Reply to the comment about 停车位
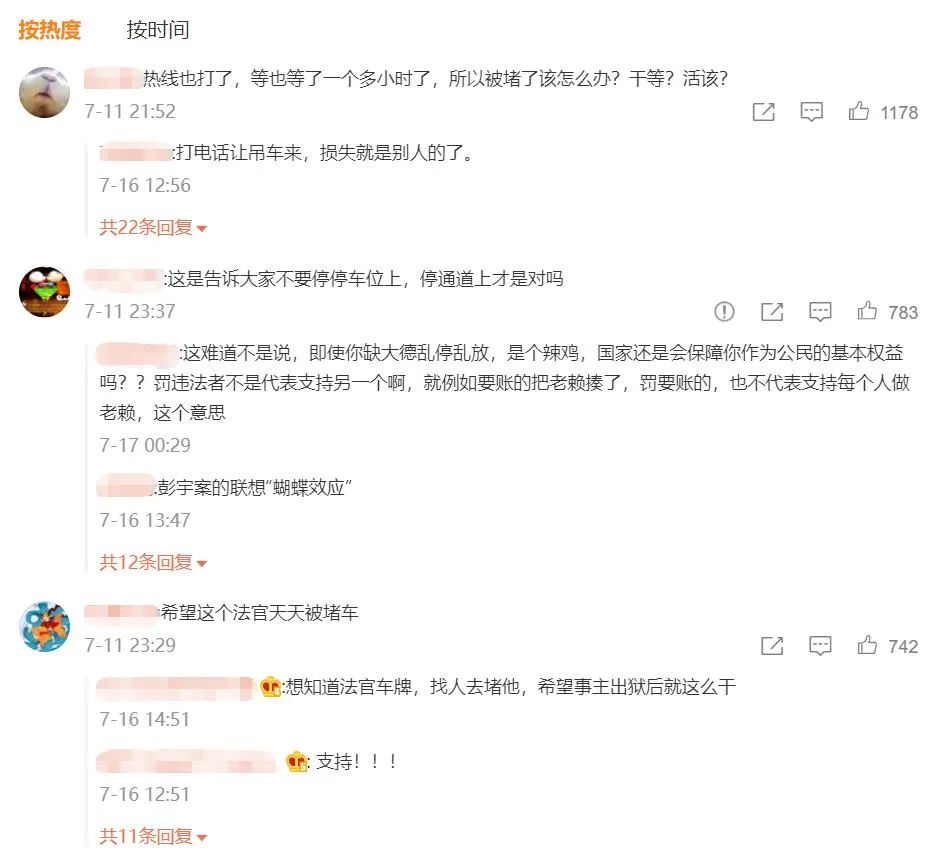The width and height of the screenshot is (937, 853). (x=820, y=311)
